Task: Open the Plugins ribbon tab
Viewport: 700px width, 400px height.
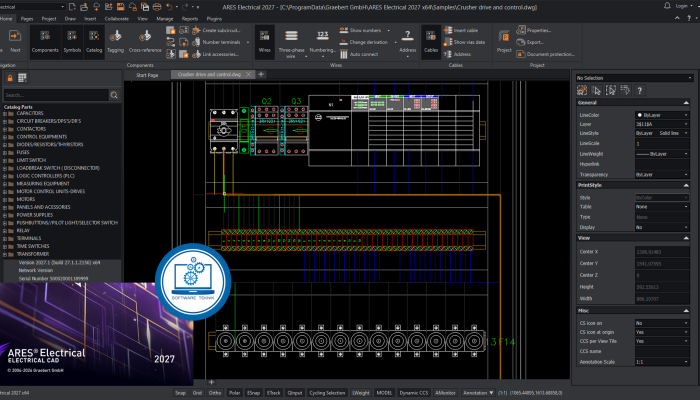Action: tap(214, 19)
